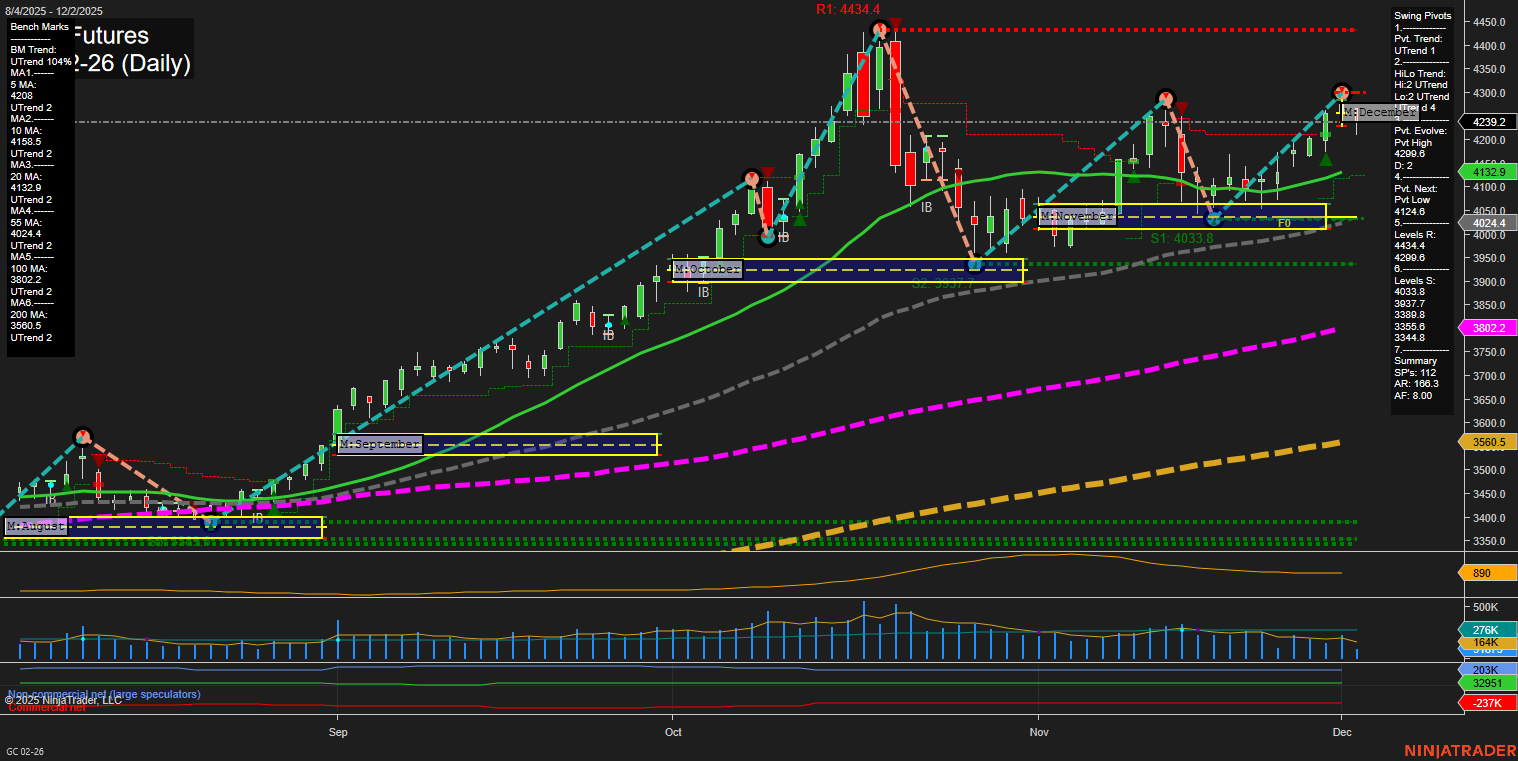Click the Levels R: heading
This screenshot has height=761, width=1518.
(1416, 234)
